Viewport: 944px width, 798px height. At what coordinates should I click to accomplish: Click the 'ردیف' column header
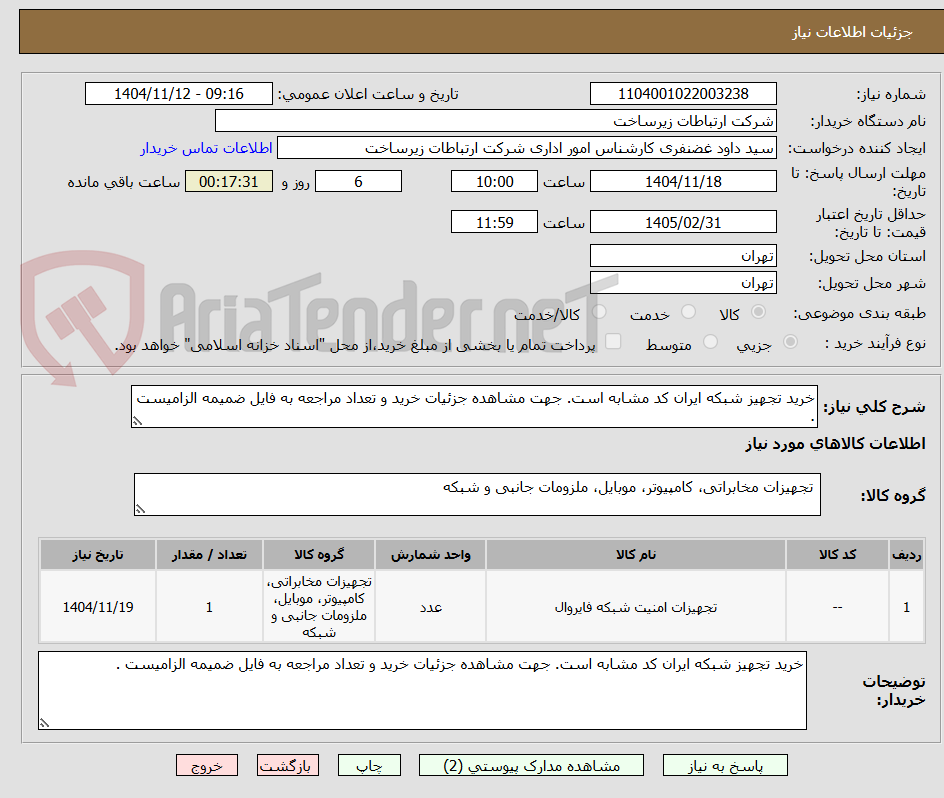(907, 555)
